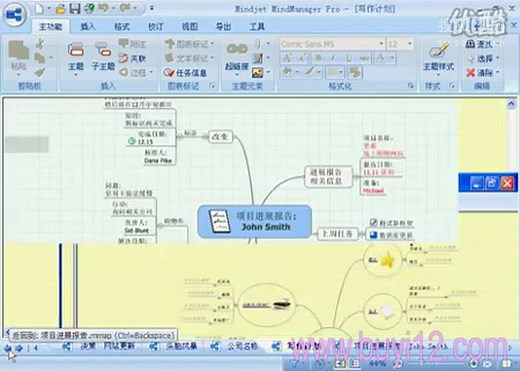520x371 pixels.
Task: Click the grow font icon
Action: [x=287, y=58]
